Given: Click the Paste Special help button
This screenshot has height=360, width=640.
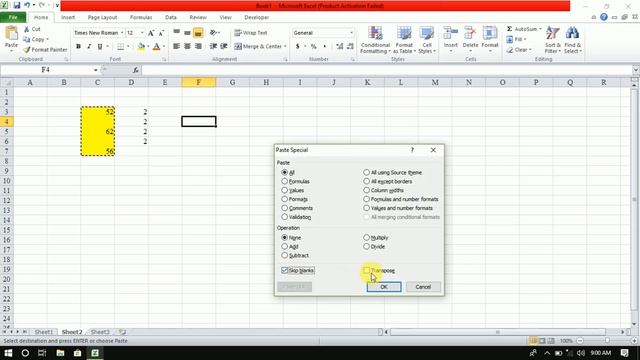Looking at the screenshot, I should pyautogui.click(x=412, y=150).
